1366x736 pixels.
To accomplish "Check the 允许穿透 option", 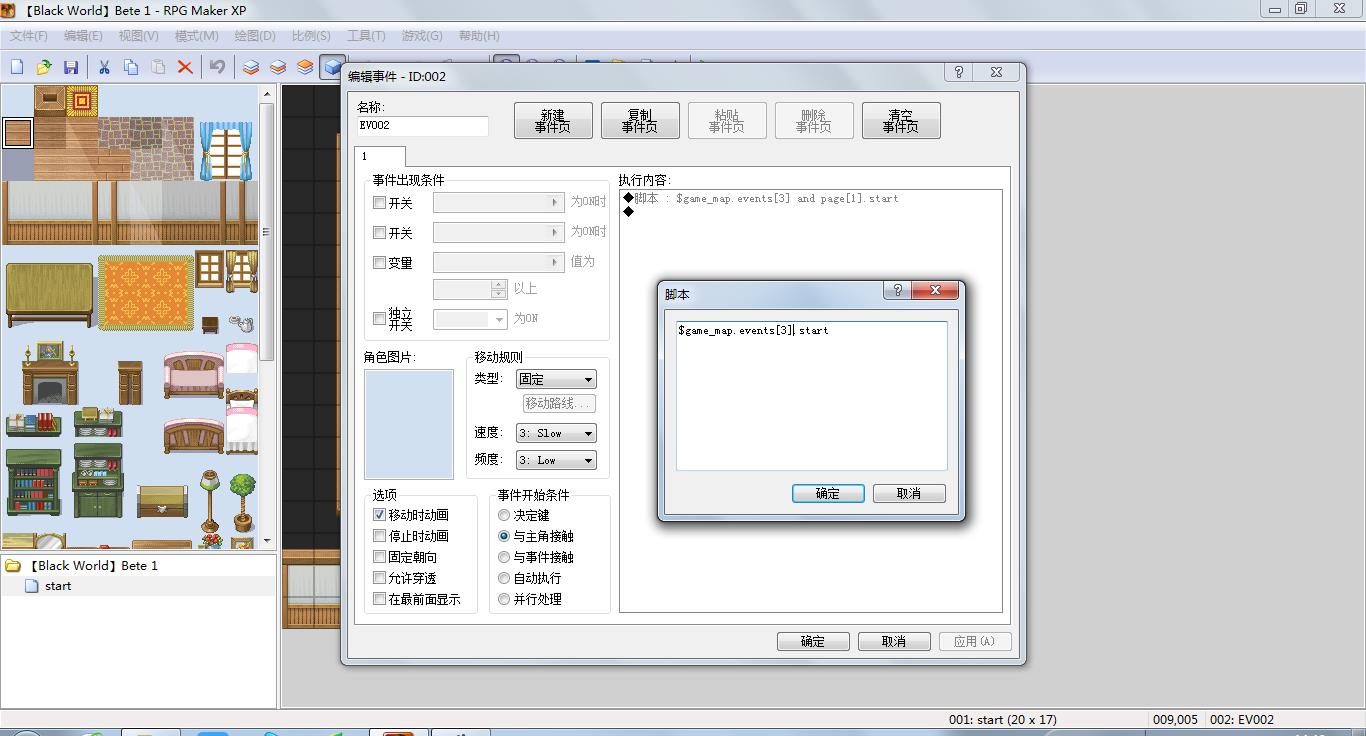I will click(x=379, y=578).
